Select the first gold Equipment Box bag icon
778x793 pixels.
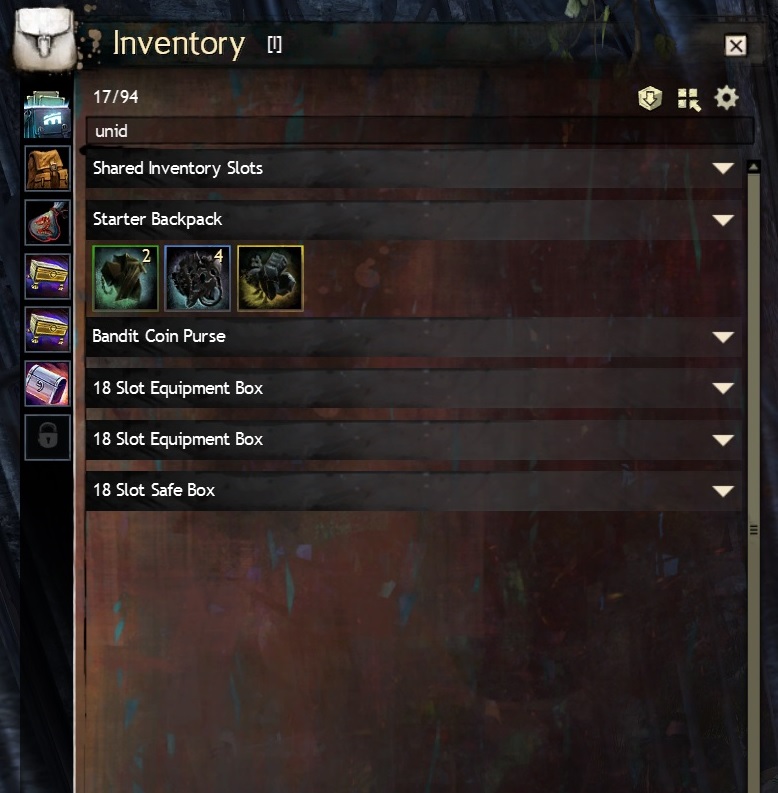48,276
